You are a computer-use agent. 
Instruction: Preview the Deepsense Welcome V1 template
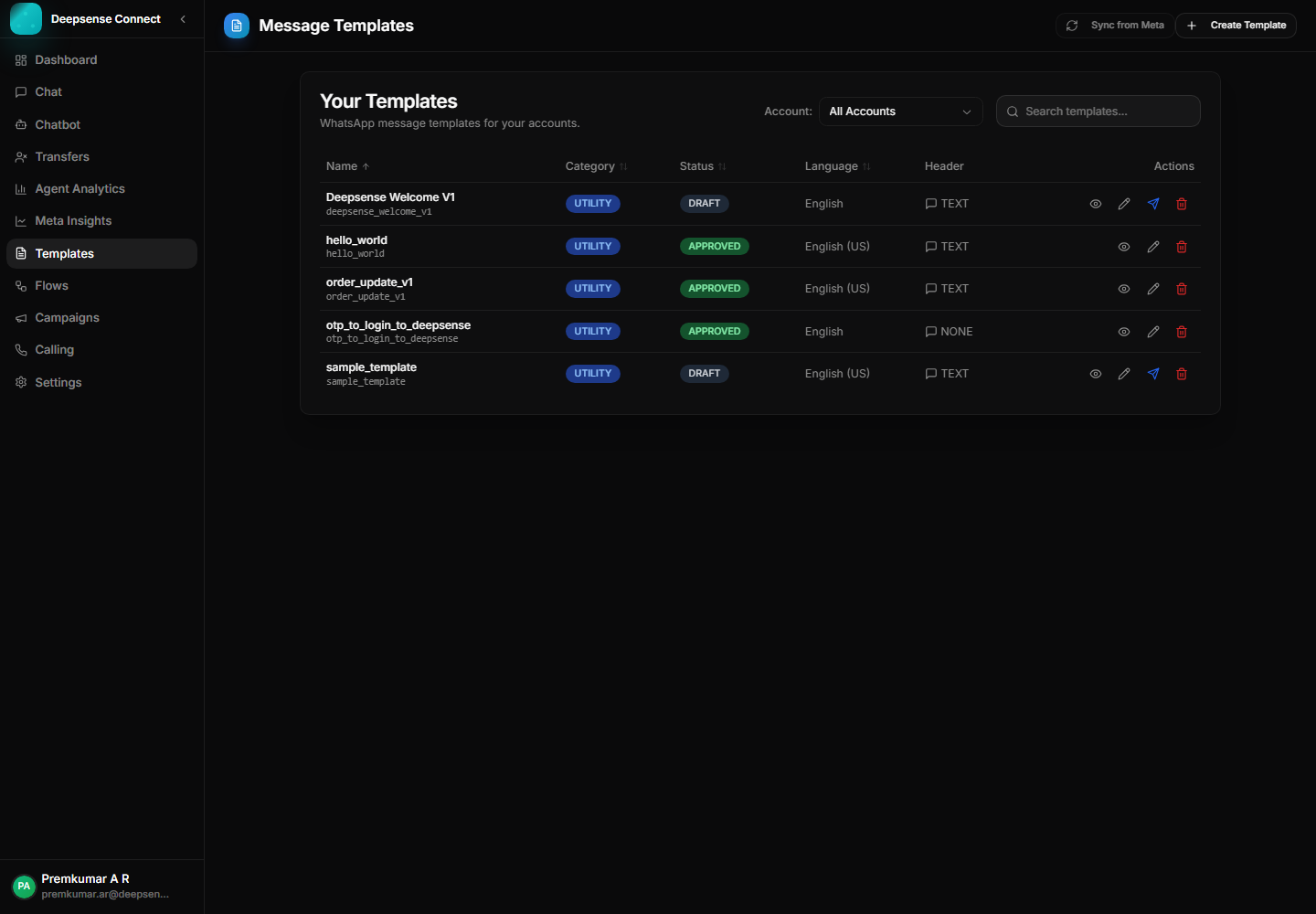click(x=1096, y=204)
